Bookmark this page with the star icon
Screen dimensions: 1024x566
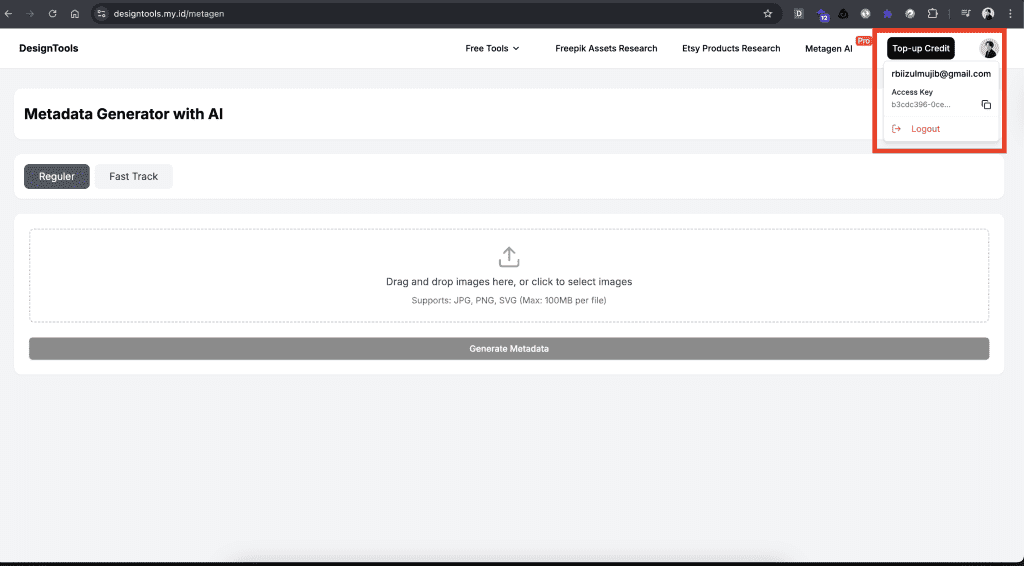pyautogui.click(x=768, y=14)
